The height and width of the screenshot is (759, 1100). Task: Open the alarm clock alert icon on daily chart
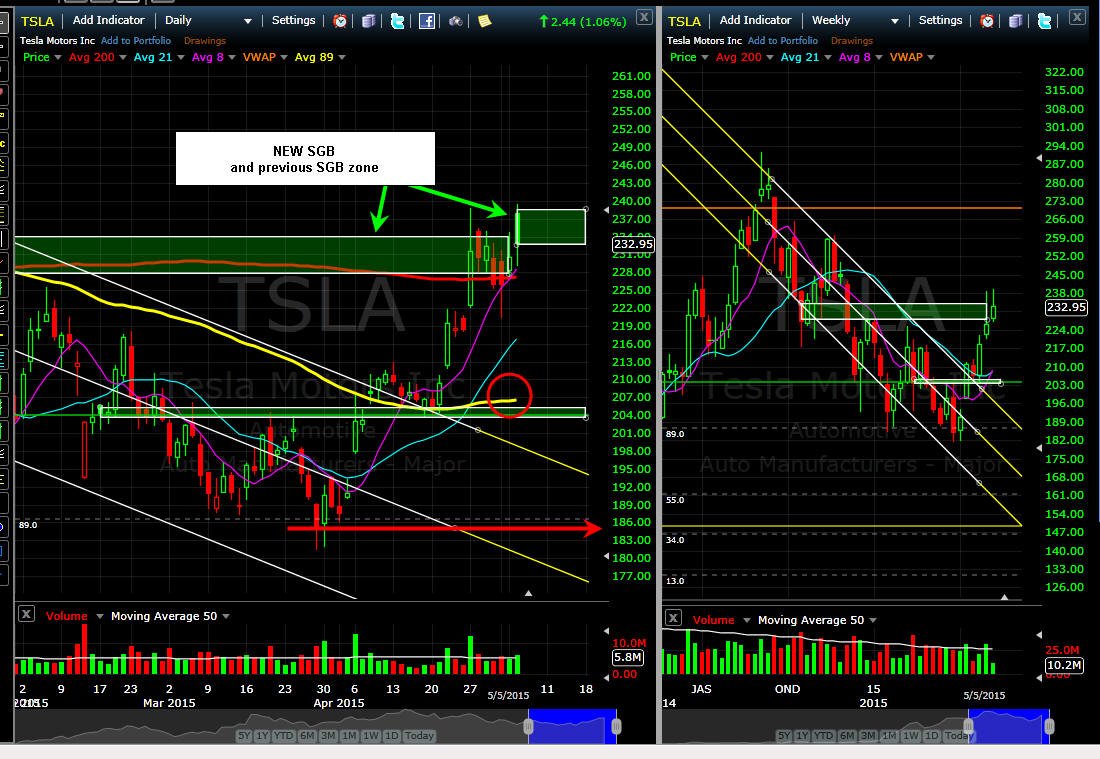click(x=340, y=21)
